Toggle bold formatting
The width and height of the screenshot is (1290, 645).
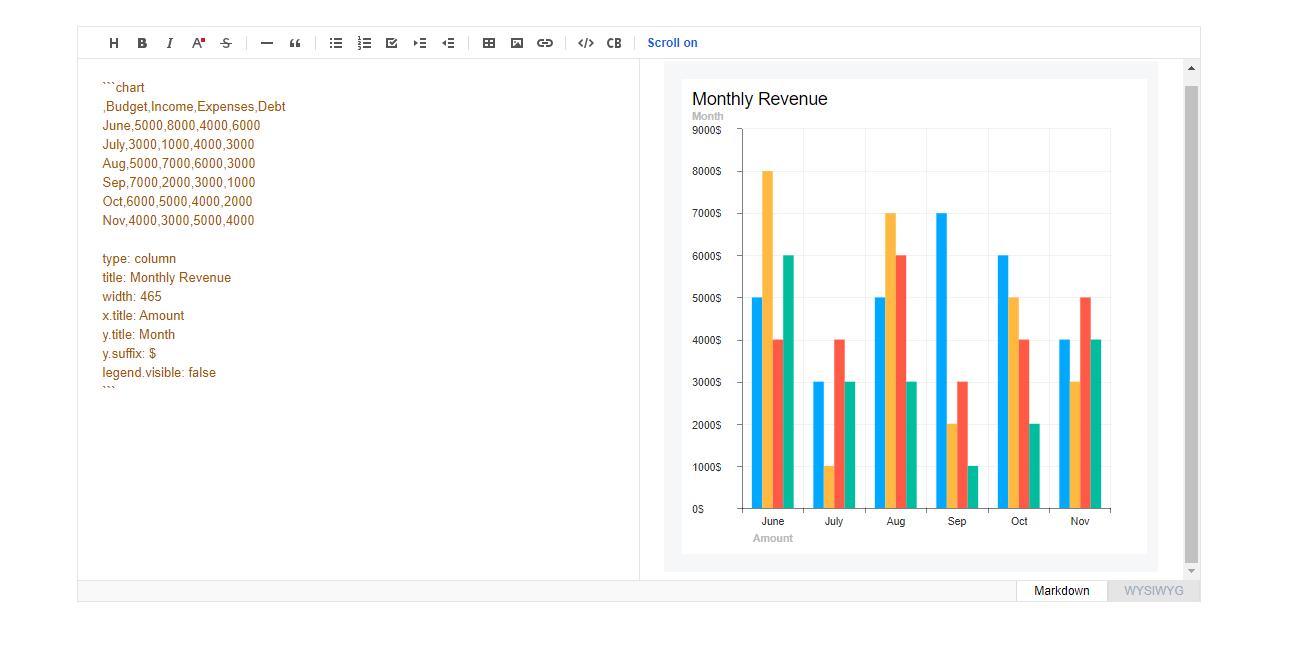(x=142, y=43)
